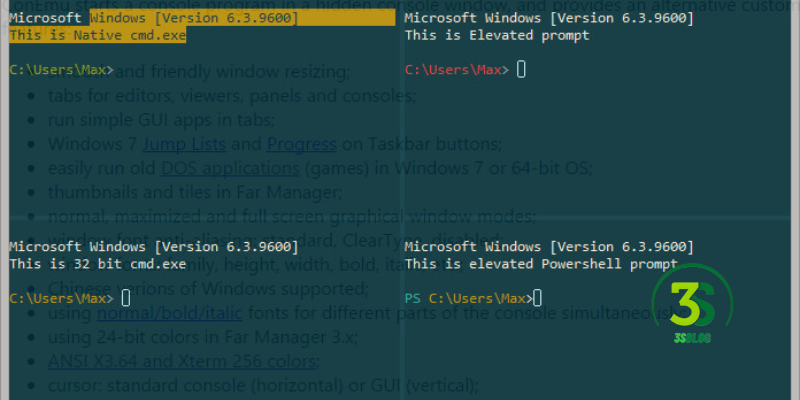Open ANSI X3.64 and Xterm 256 colors link
This screenshot has height=400, width=800.
[184, 361]
